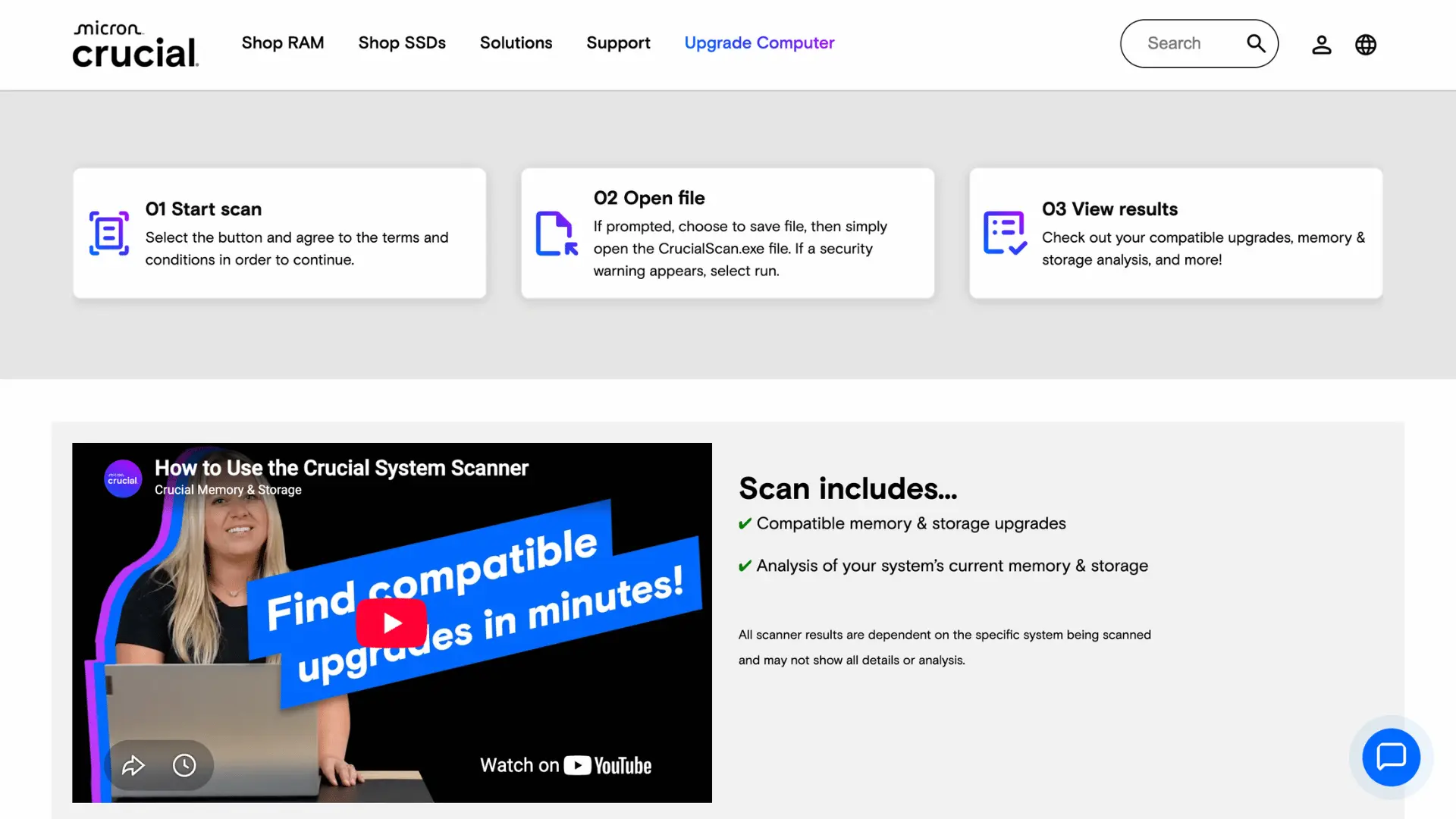Click the Watch later clock icon
This screenshot has height=819, width=1456.
(x=184, y=765)
